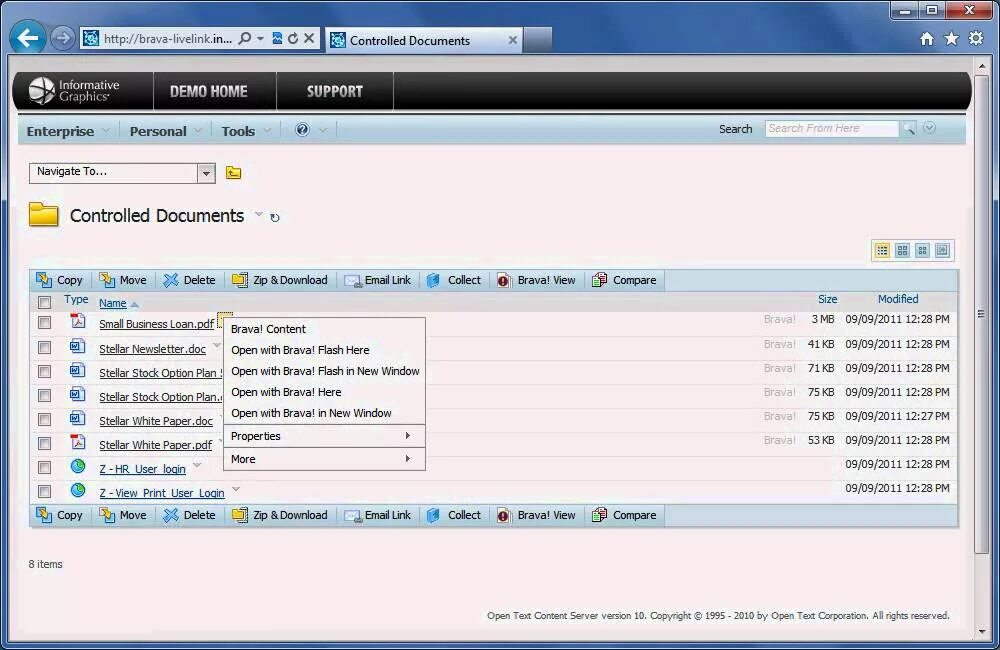The width and height of the screenshot is (1000, 650).
Task: Open the Small Business Loan.pdf link
Action: pos(157,324)
